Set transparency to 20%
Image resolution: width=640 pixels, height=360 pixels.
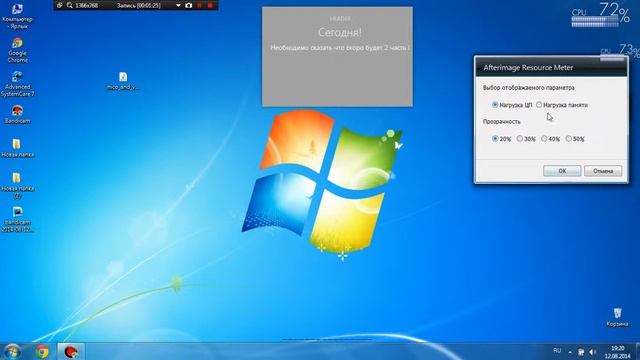[495, 139]
